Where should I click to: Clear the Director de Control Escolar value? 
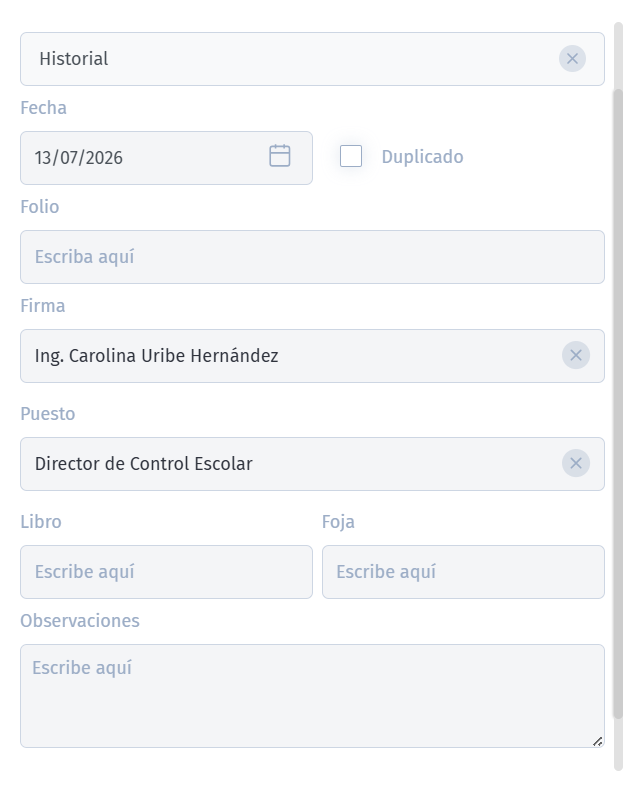click(x=576, y=463)
